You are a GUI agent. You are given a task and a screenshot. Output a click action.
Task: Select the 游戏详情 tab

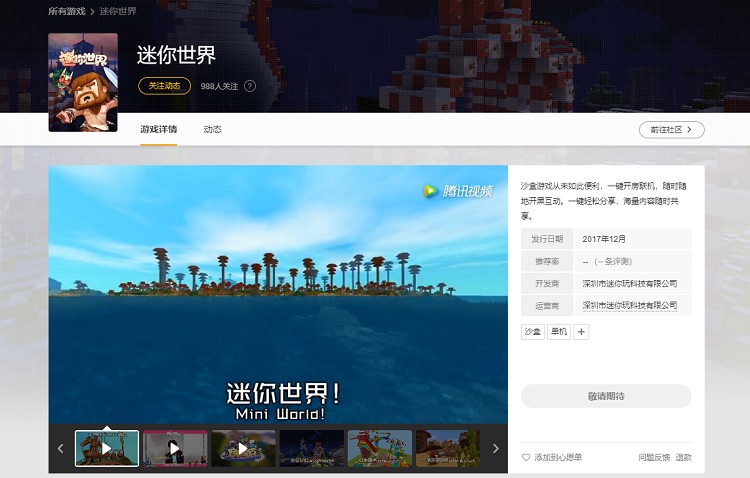coord(159,129)
